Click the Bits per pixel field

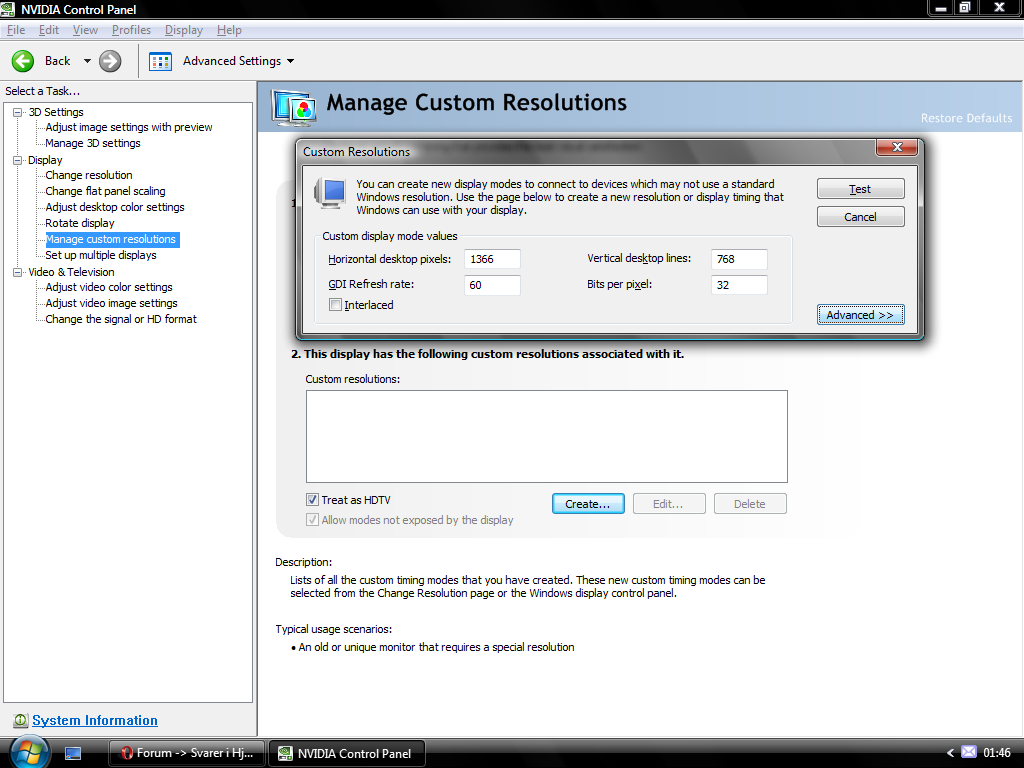click(x=739, y=285)
